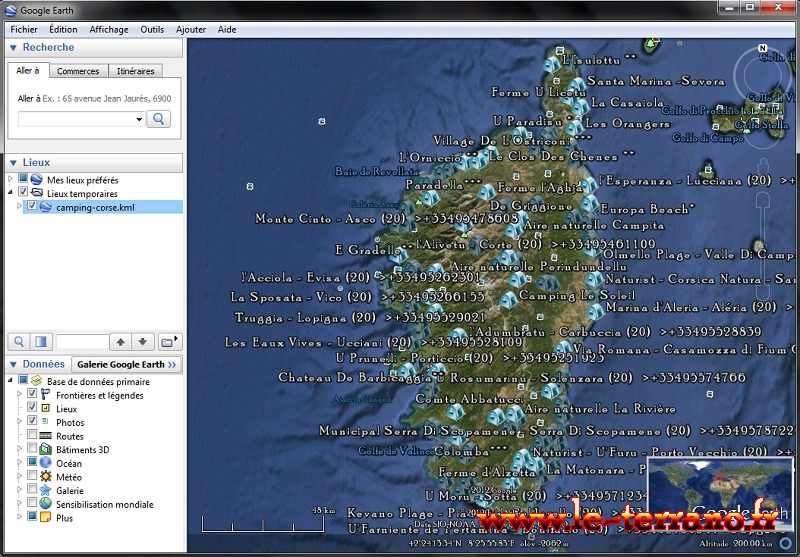Click the Météo sun icon

point(46,476)
